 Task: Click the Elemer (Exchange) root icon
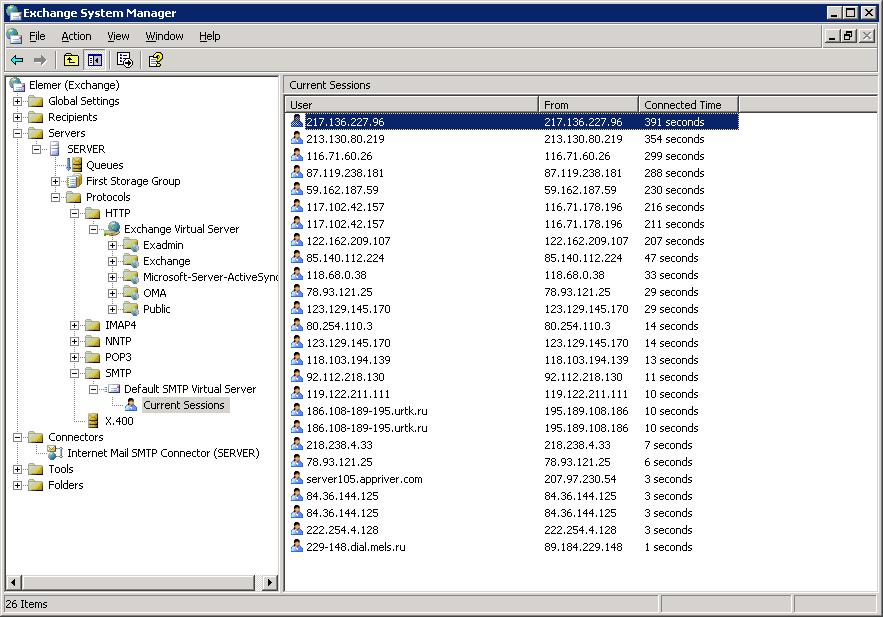pos(17,85)
